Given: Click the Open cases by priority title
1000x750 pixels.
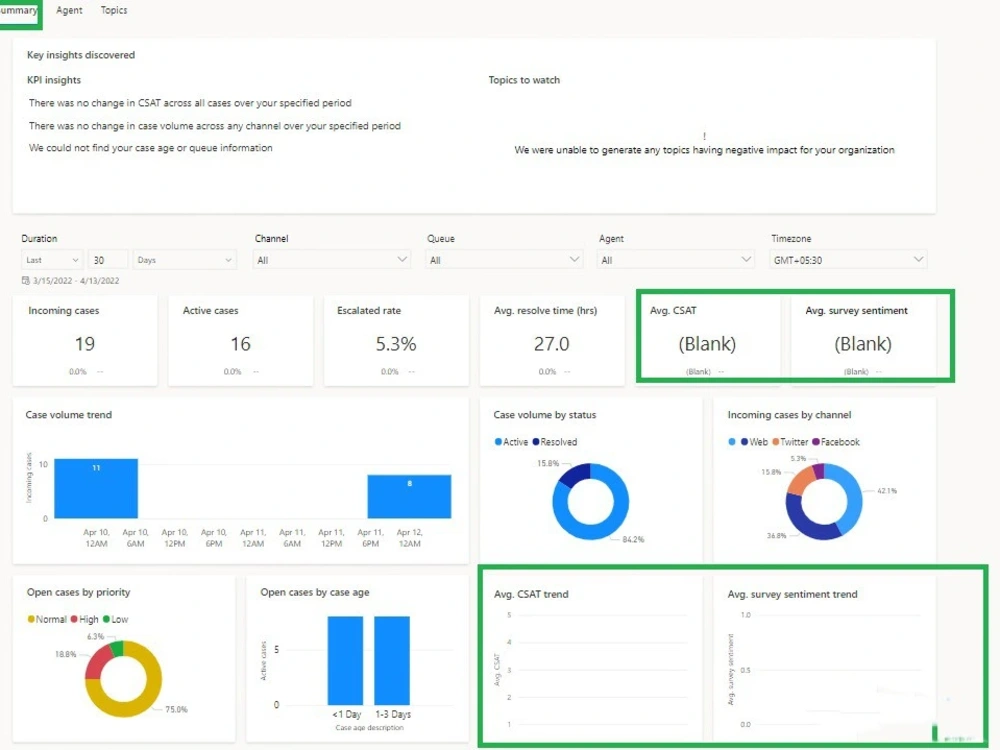Looking at the screenshot, I should 78,592.
